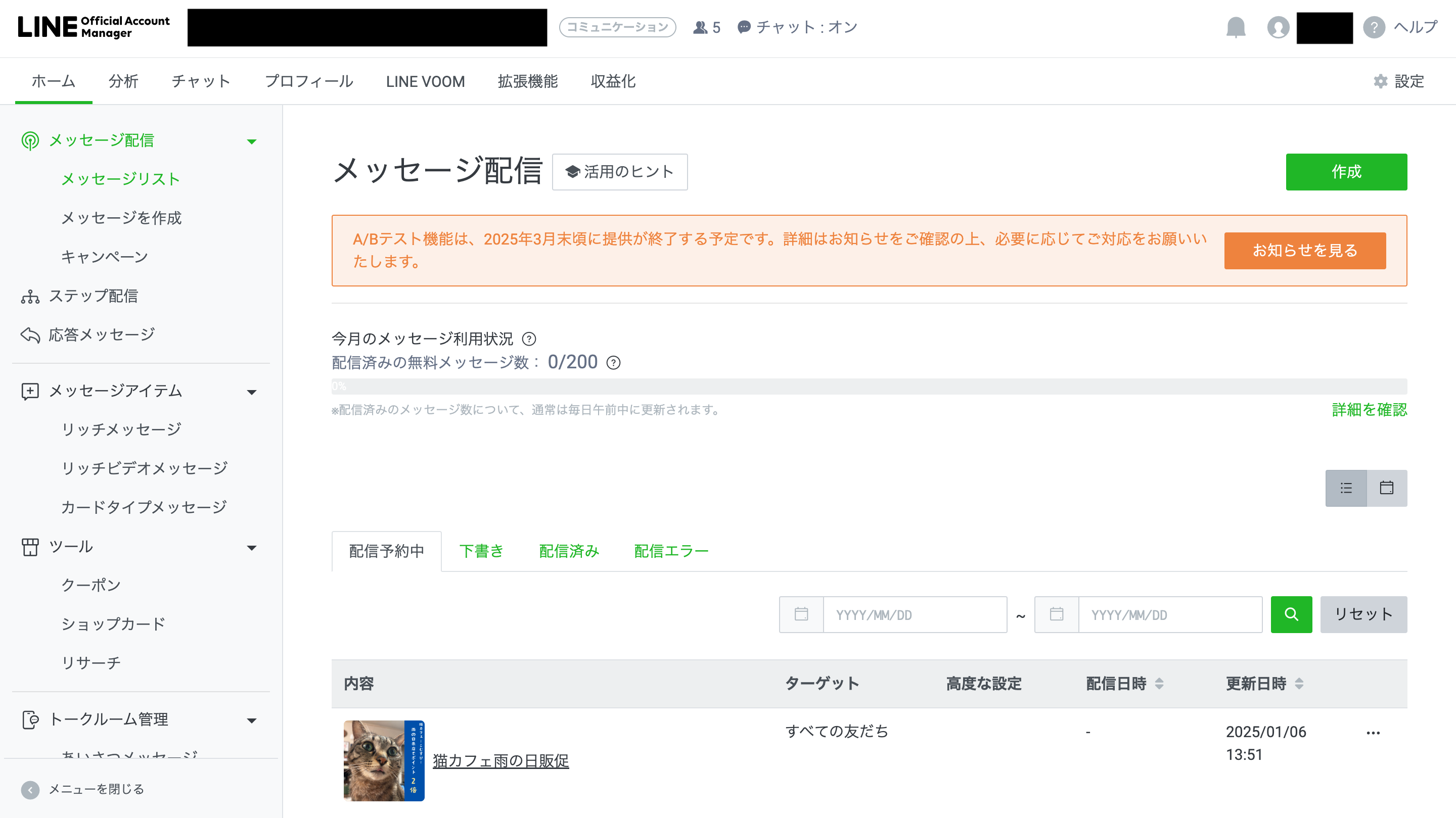Screen dimensions: 1456x818
Task: Sort by 配信日時 column arrows
Action: tap(1159, 684)
